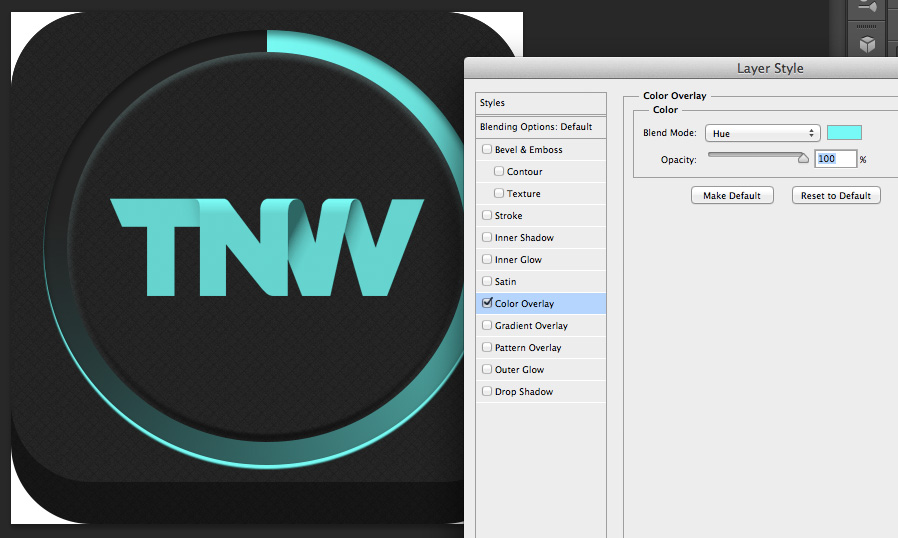The image size is (898, 538).
Task: Select the Contour sub-style label
Action: tap(525, 171)
